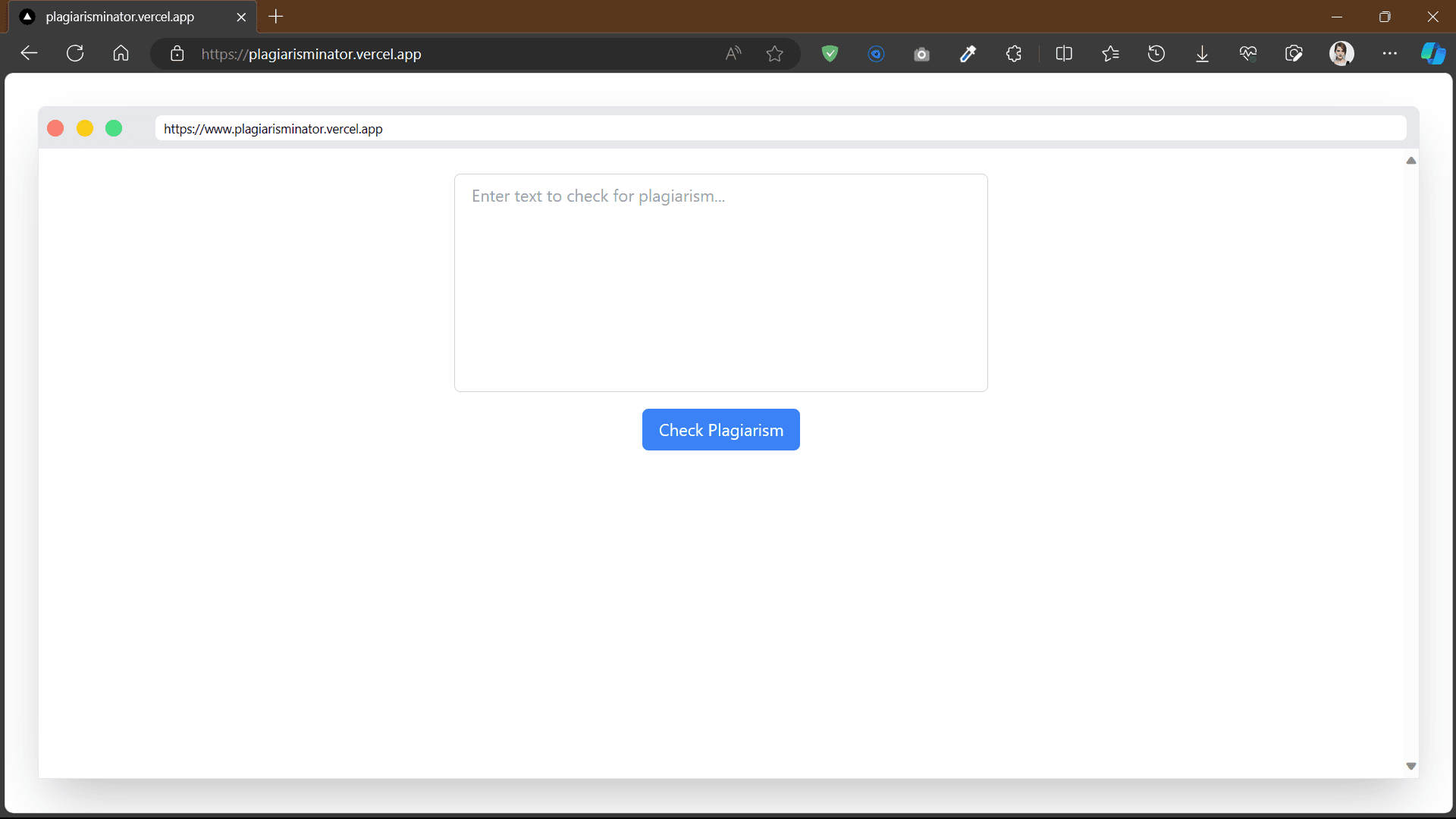
Task: Focus the plagiarism text entry area
Action: 720,283
